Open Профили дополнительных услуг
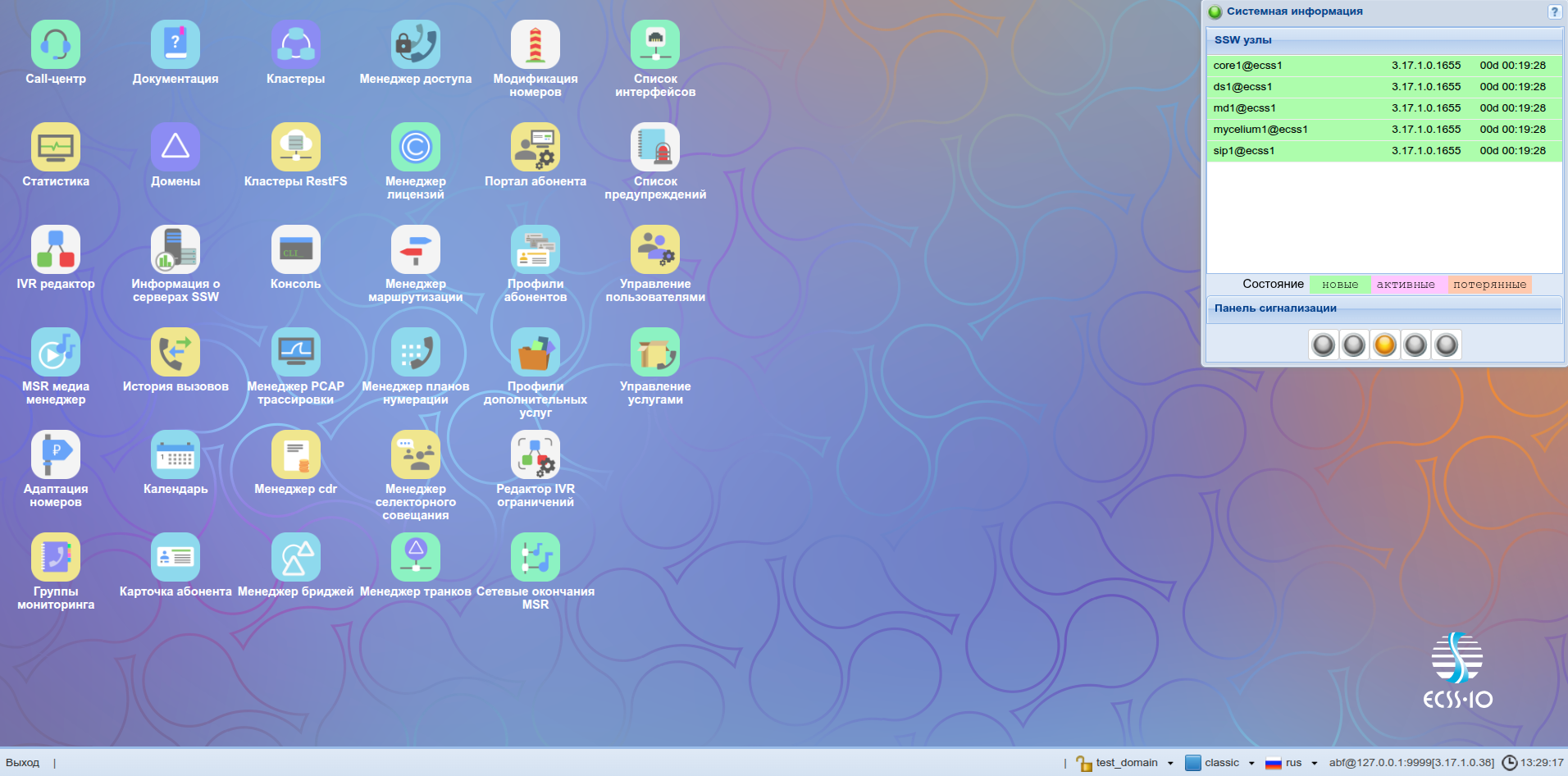The height and width of the screenshot is (776, 1568). pyautogui.click(x=536, y=352)
